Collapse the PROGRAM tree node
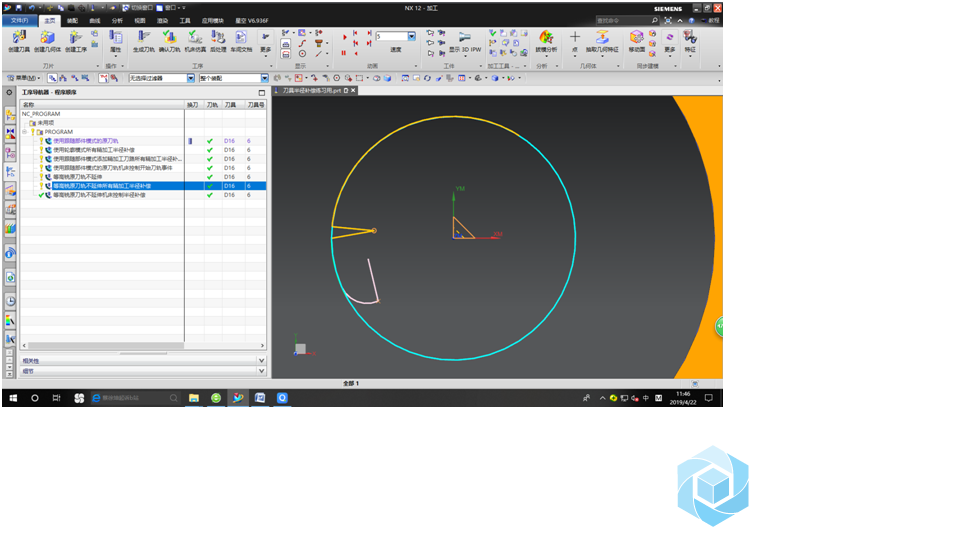The height and width of the screenshot is (540, 960). coord(25,132)
